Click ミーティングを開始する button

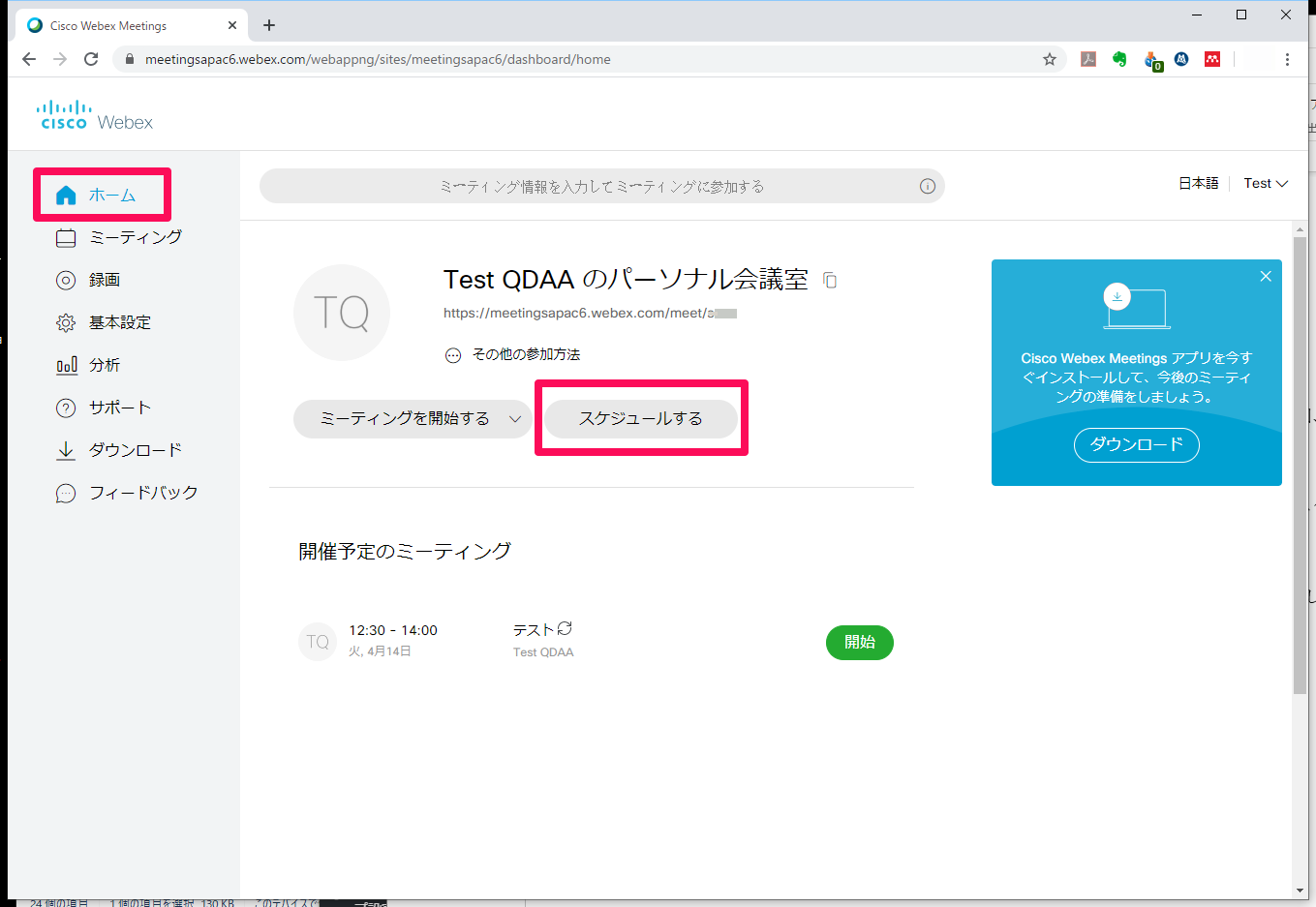[x=405, y=418]
